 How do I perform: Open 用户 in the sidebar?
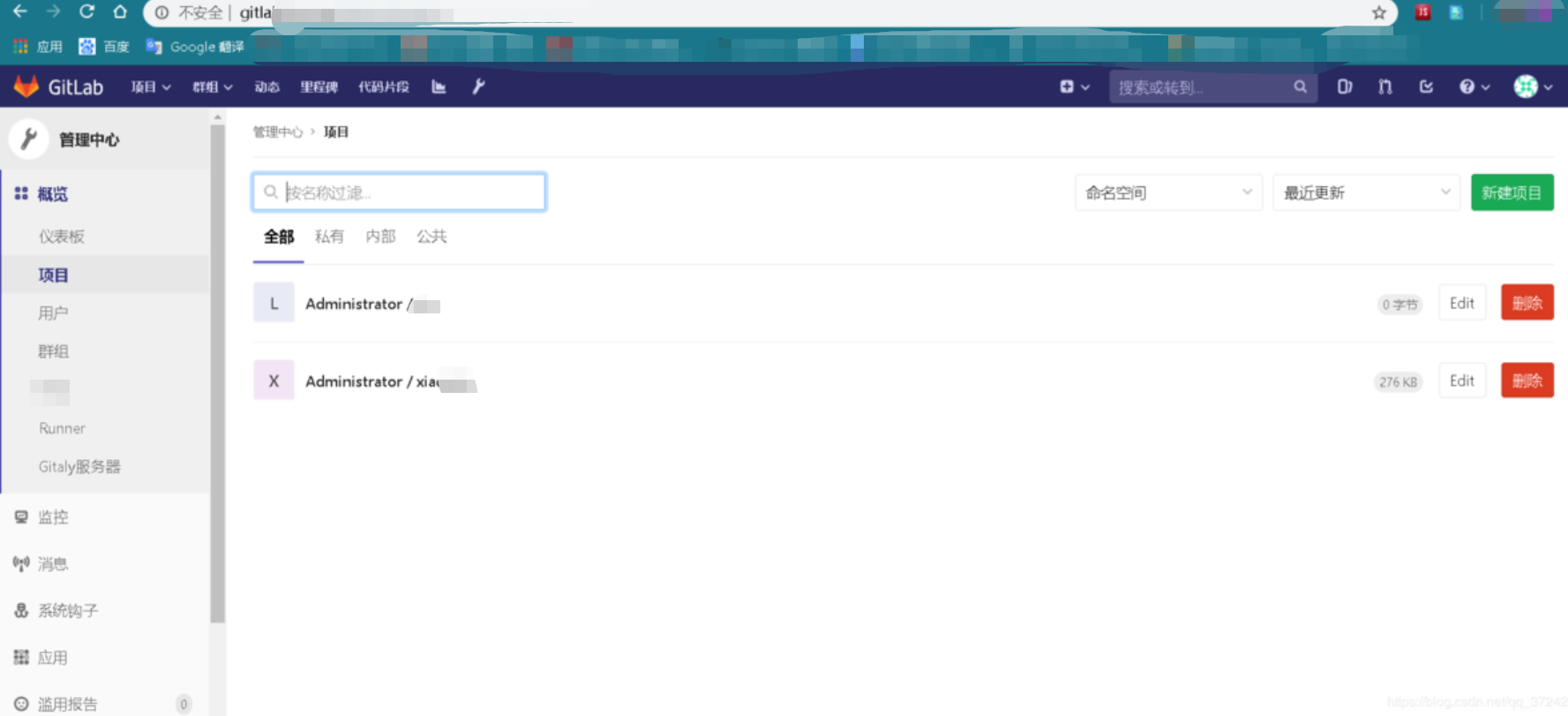point(53,313)
